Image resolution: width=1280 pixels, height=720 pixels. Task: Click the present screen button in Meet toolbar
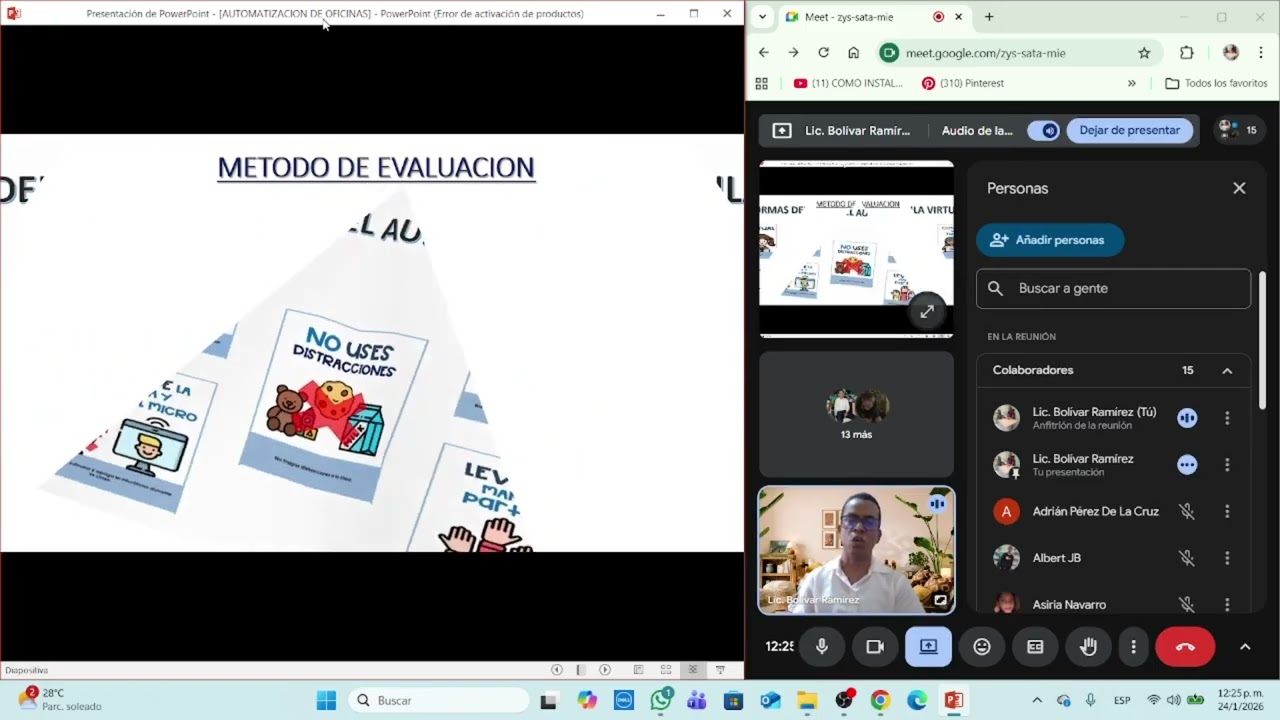928,647
